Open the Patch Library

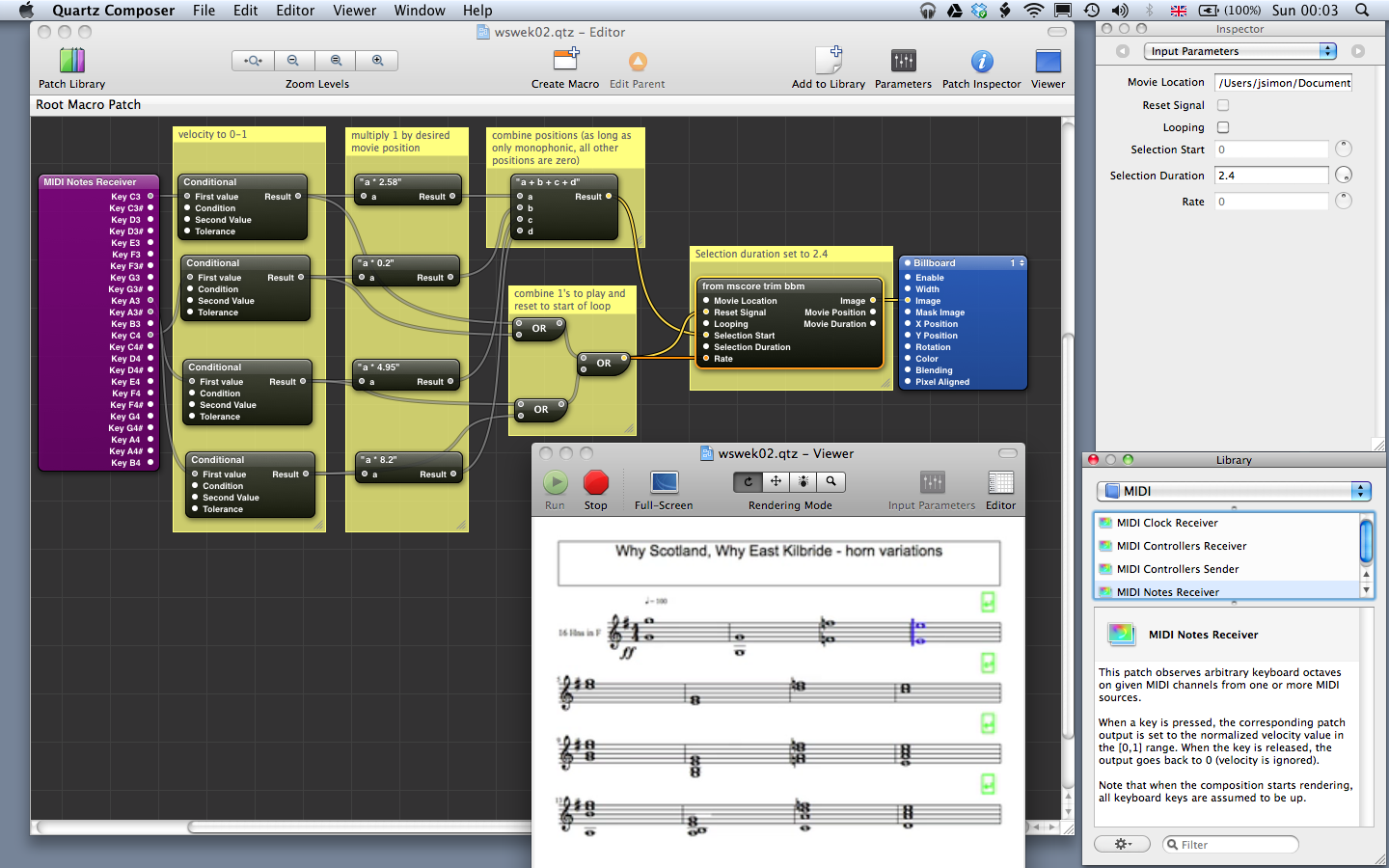(x=72, y=61)
